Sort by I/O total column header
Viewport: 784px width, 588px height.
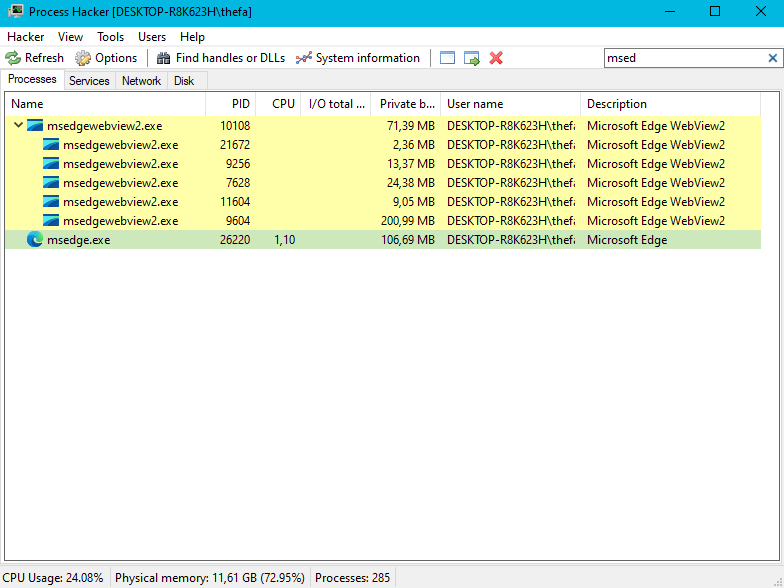[336, 104]
